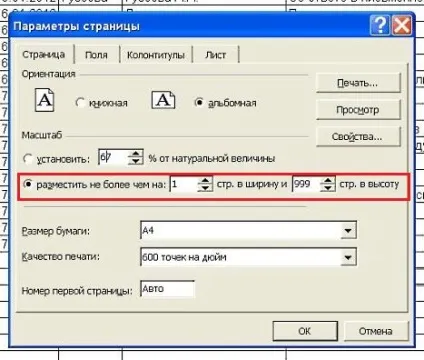Select the установить scale radio button

(27, 158)
